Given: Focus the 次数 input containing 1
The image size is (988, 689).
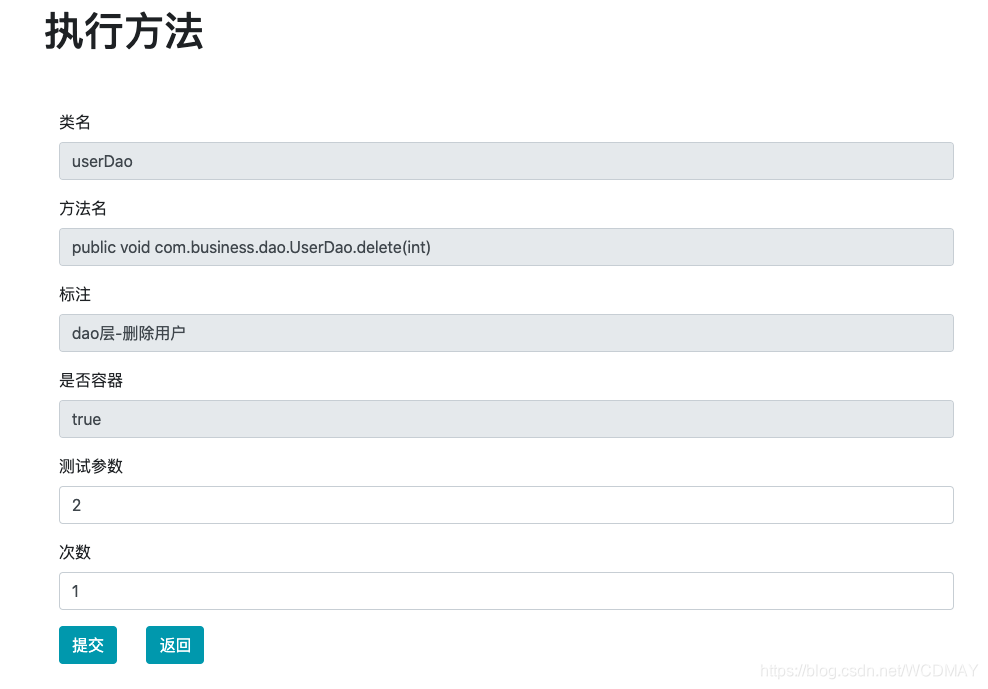Looking at the screenshot, I should pos(506,591).
